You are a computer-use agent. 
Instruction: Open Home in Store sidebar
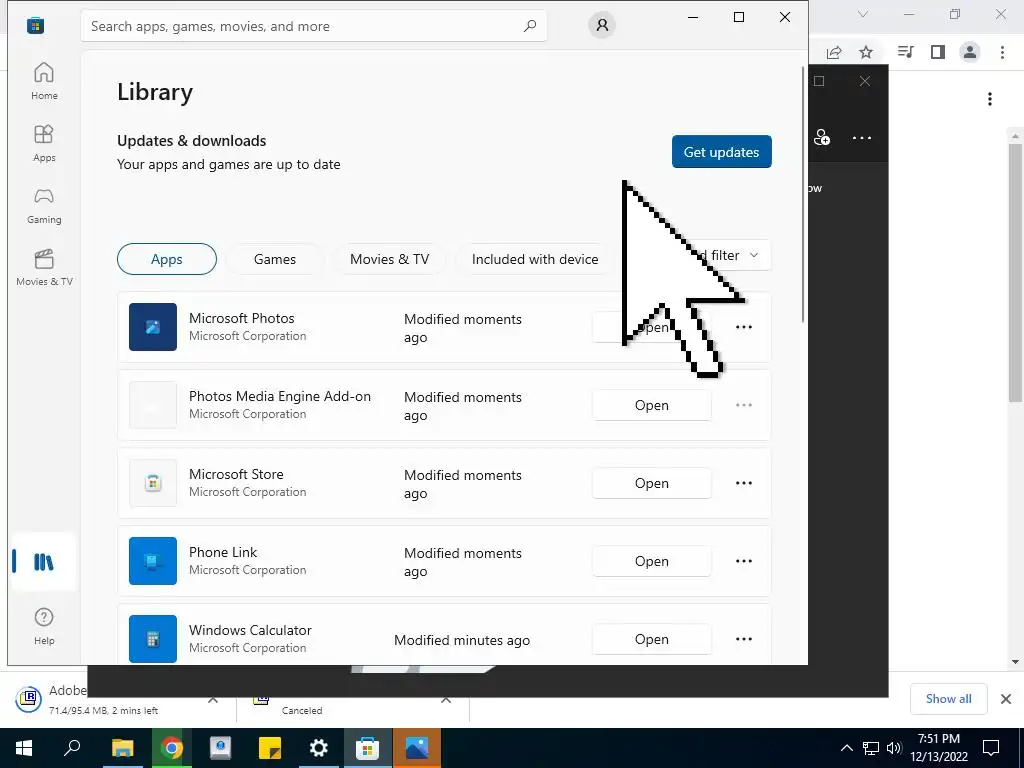(x=44, y=81)
